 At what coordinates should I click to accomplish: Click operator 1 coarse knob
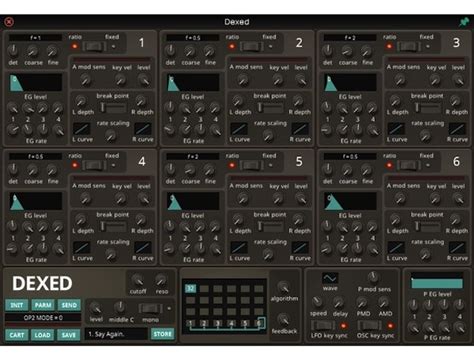click(32, 51)
